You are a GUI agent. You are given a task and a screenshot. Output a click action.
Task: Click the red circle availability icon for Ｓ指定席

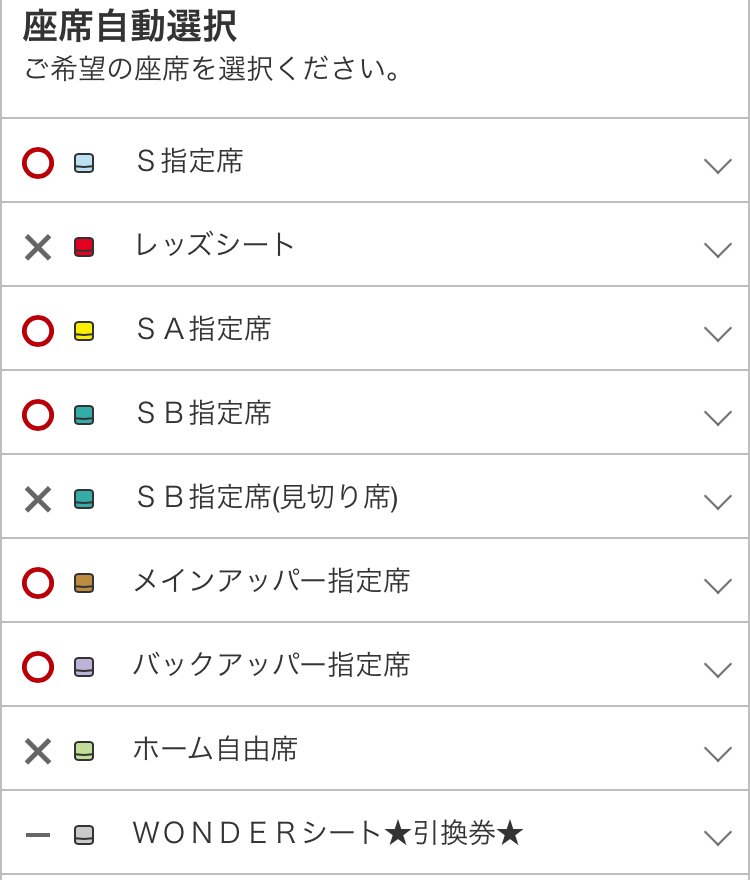pos(38,163)
